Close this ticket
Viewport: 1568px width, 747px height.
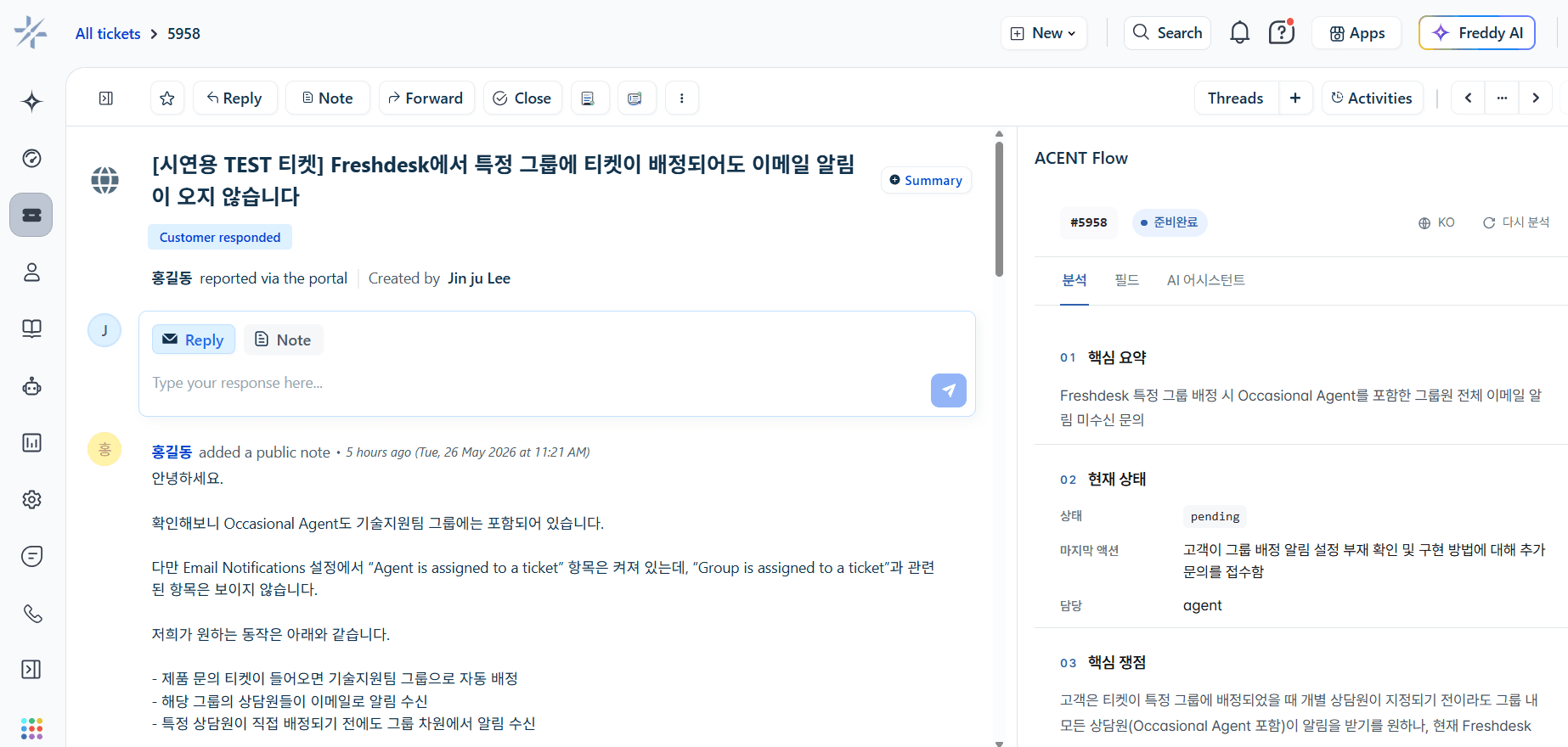(x=522, y=98)
